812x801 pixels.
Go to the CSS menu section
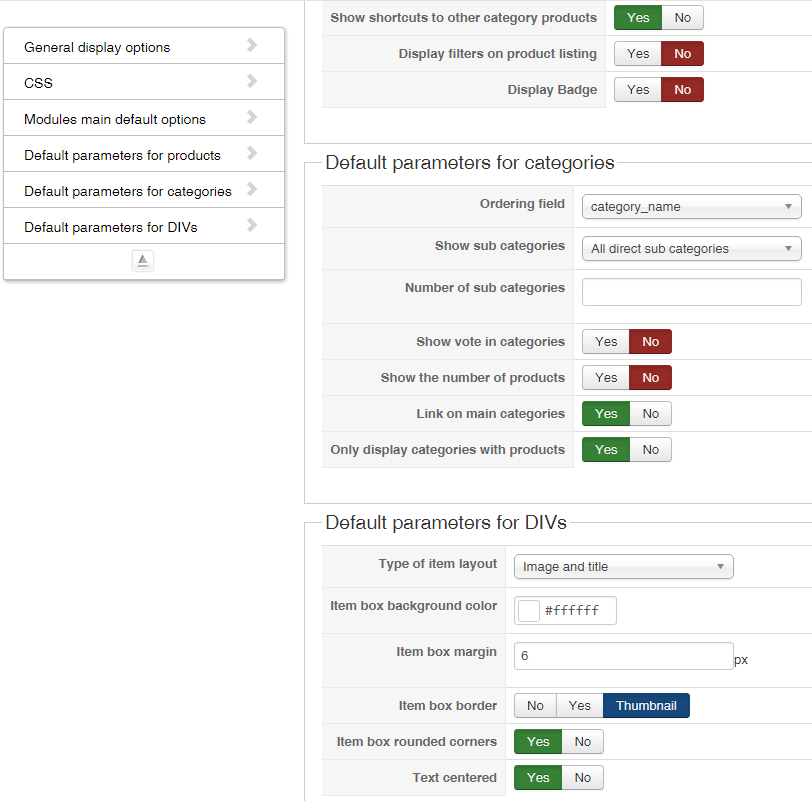click(x=39, y=83)
